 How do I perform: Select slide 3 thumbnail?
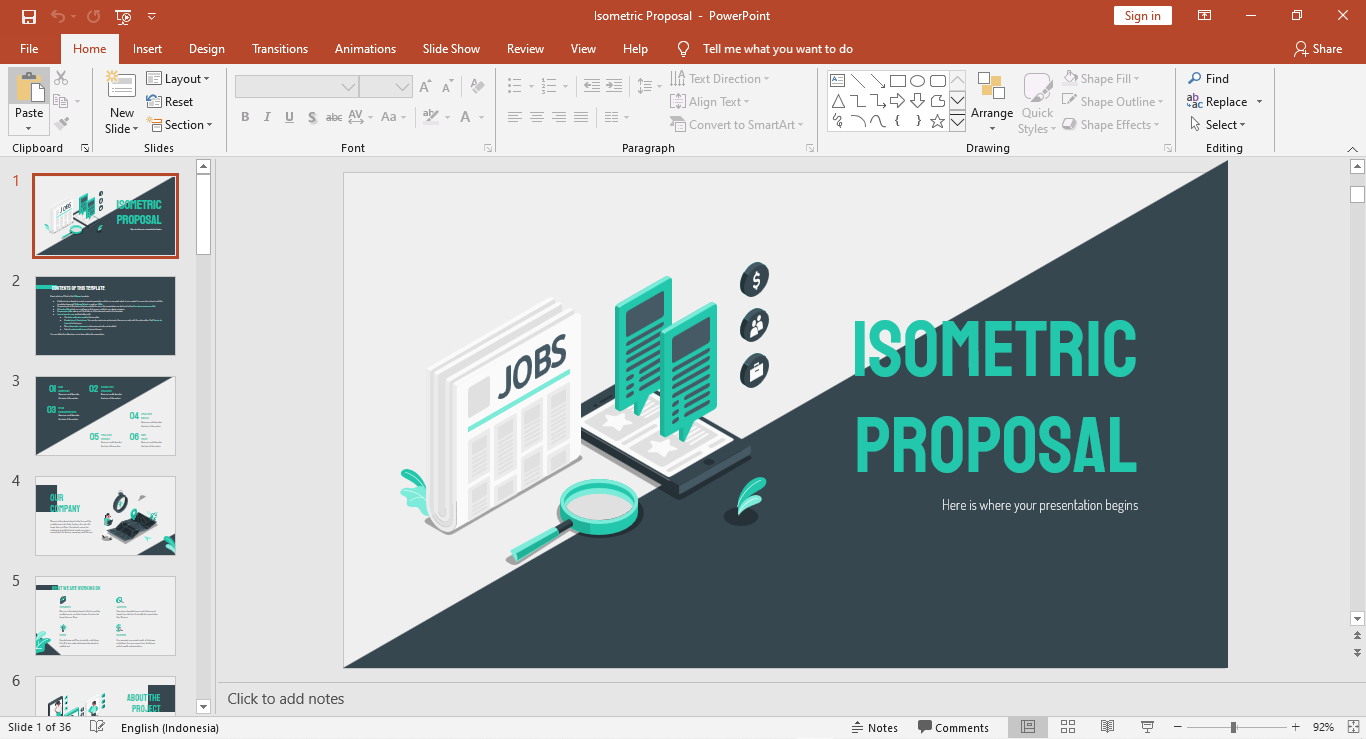coord(105,416)
